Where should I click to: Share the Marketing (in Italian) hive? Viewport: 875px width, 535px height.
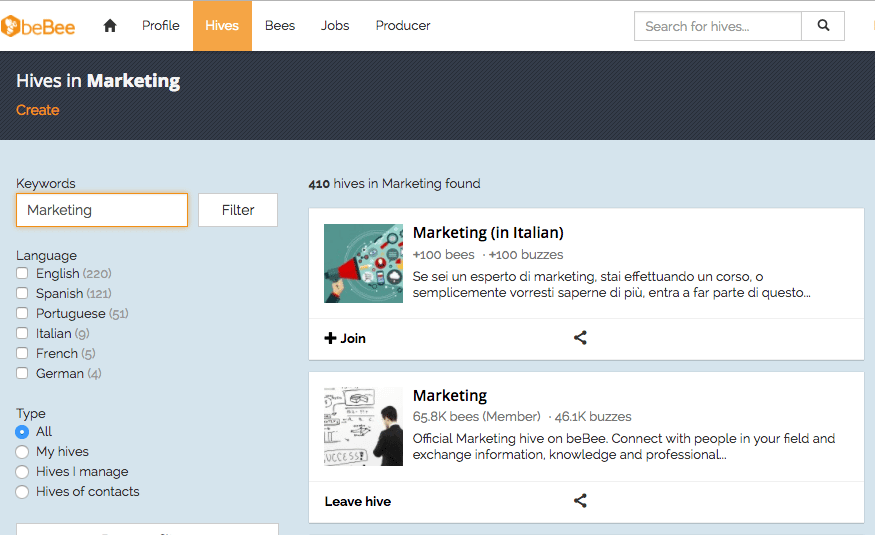click(580, 338)
